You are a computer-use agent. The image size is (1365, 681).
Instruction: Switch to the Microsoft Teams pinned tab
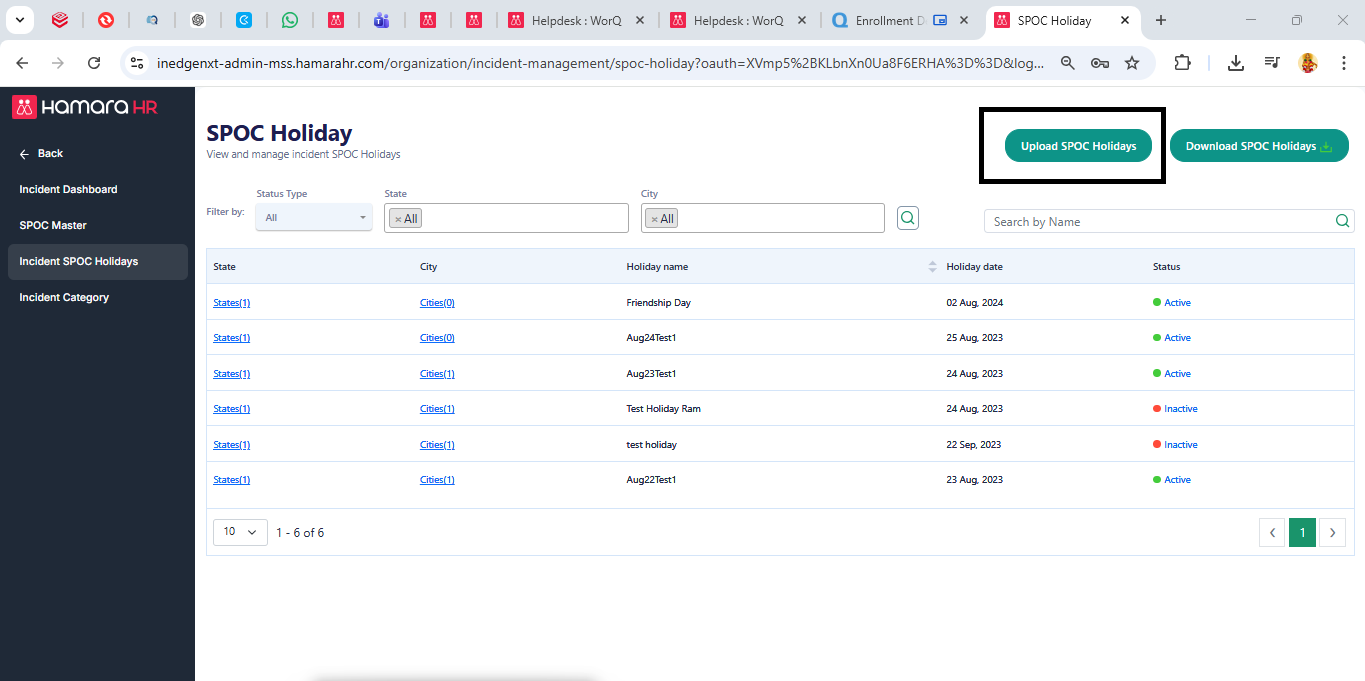[x=381, y=20]
